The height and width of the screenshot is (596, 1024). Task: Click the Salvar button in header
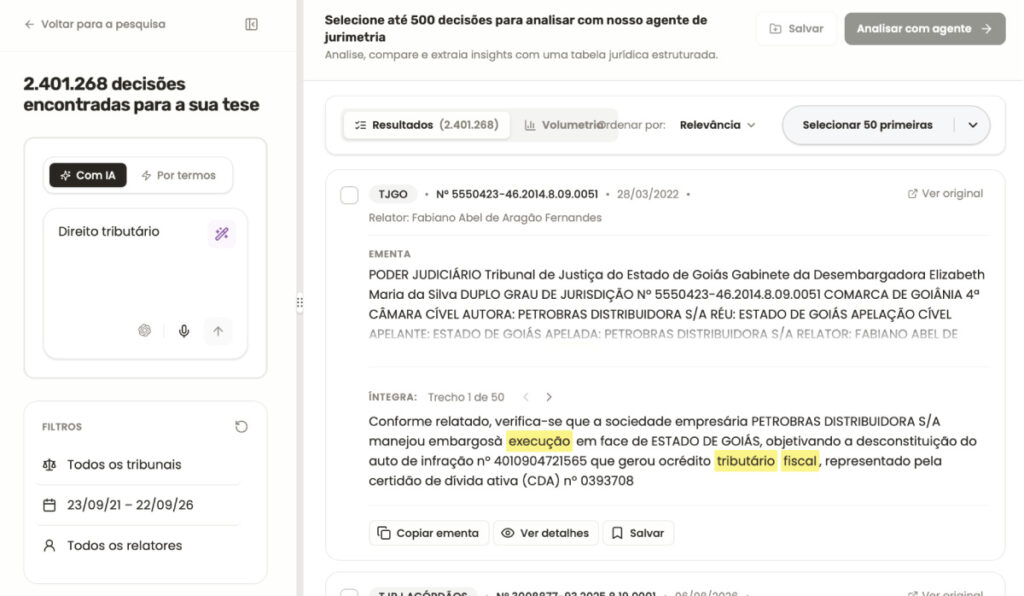[x=796, y=29]
